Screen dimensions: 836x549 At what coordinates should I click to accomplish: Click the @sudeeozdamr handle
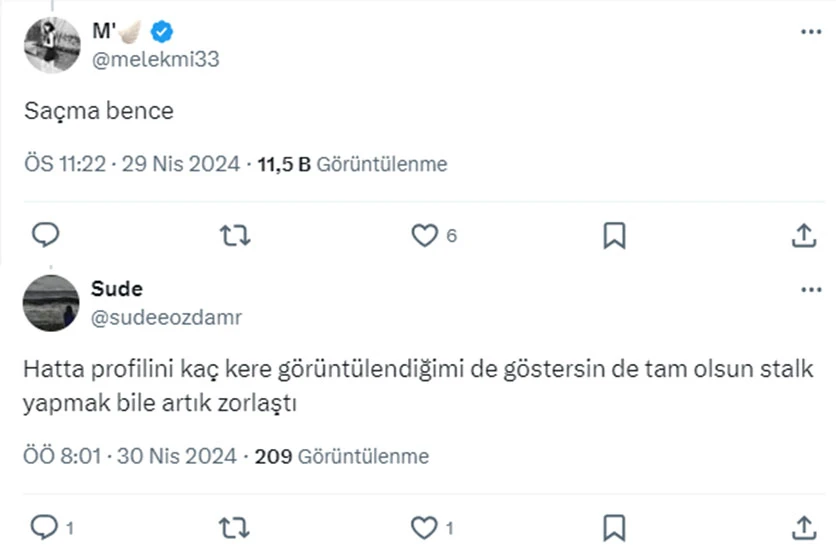pos(166,317)
